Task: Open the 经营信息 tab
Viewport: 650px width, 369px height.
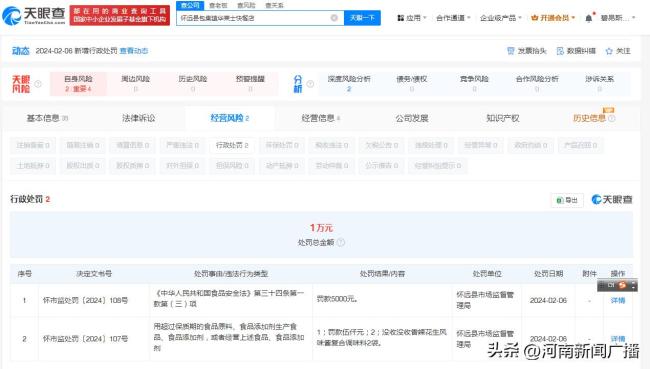Action: [321, 118]
